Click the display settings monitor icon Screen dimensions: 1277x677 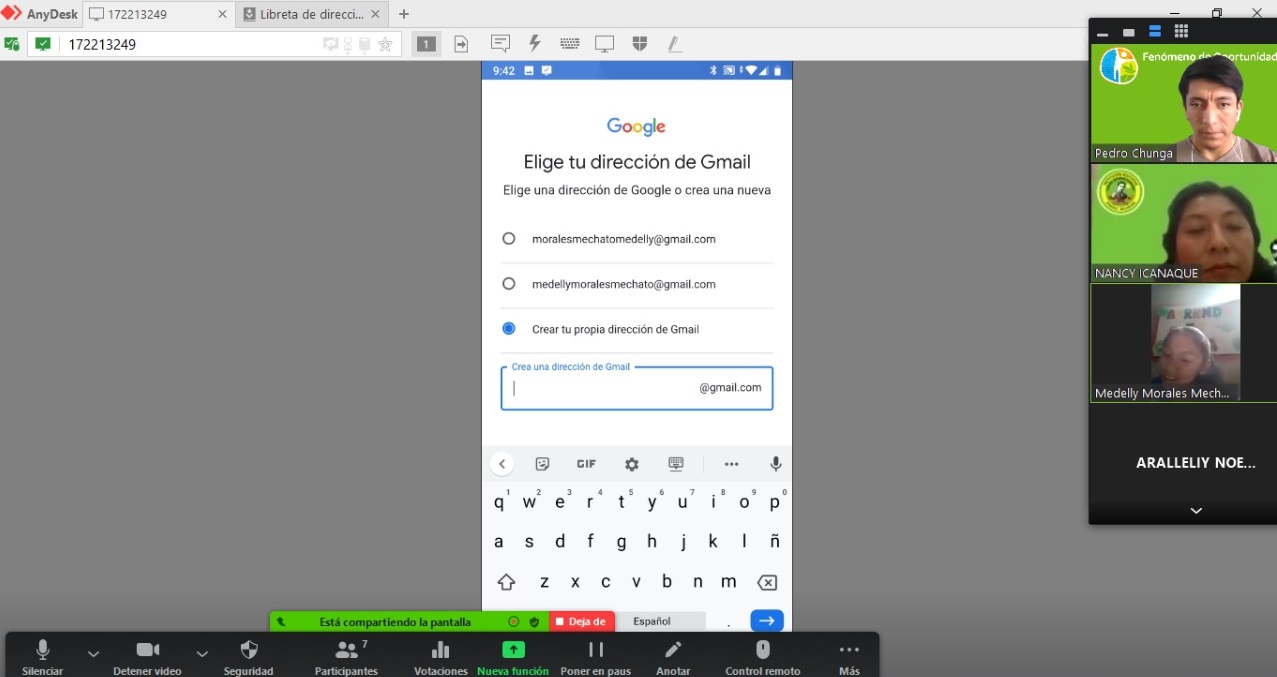coord(605,44)
